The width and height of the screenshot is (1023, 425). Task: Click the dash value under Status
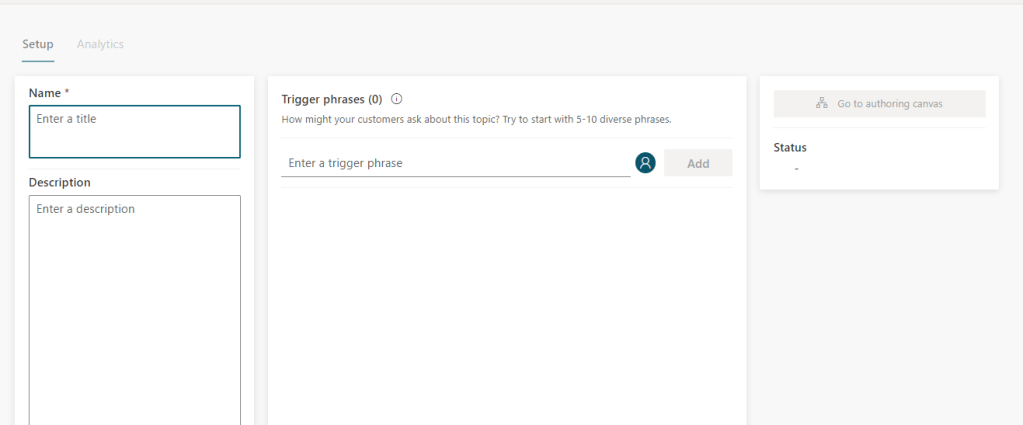(796, 169)
